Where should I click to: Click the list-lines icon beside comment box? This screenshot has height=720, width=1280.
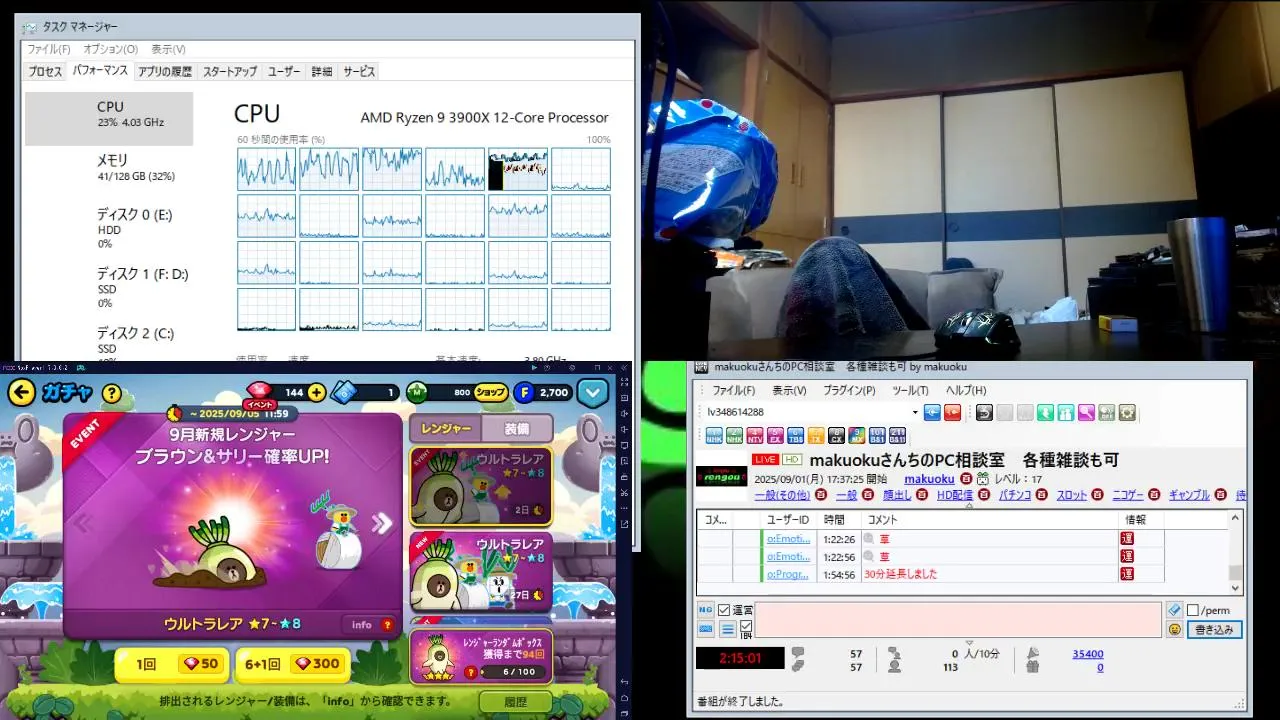pyautogui.click(x=727, y=629)
